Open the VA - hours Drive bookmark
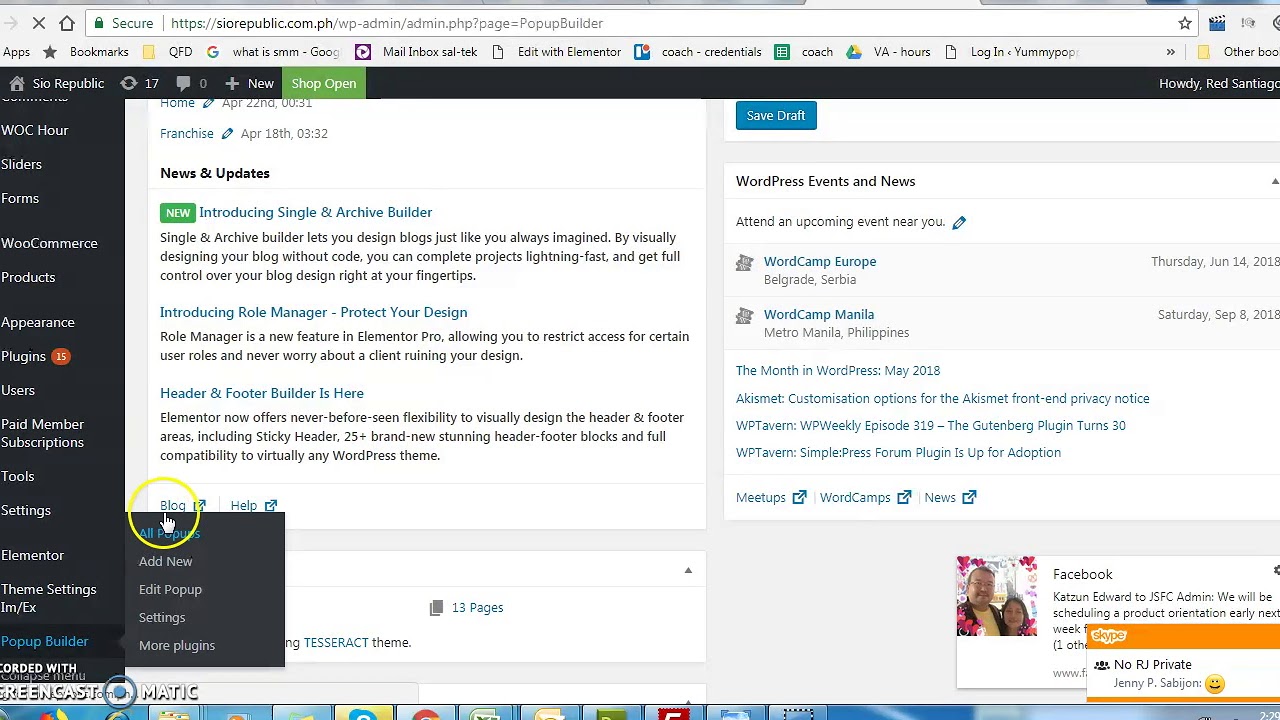 pos(888,52)
